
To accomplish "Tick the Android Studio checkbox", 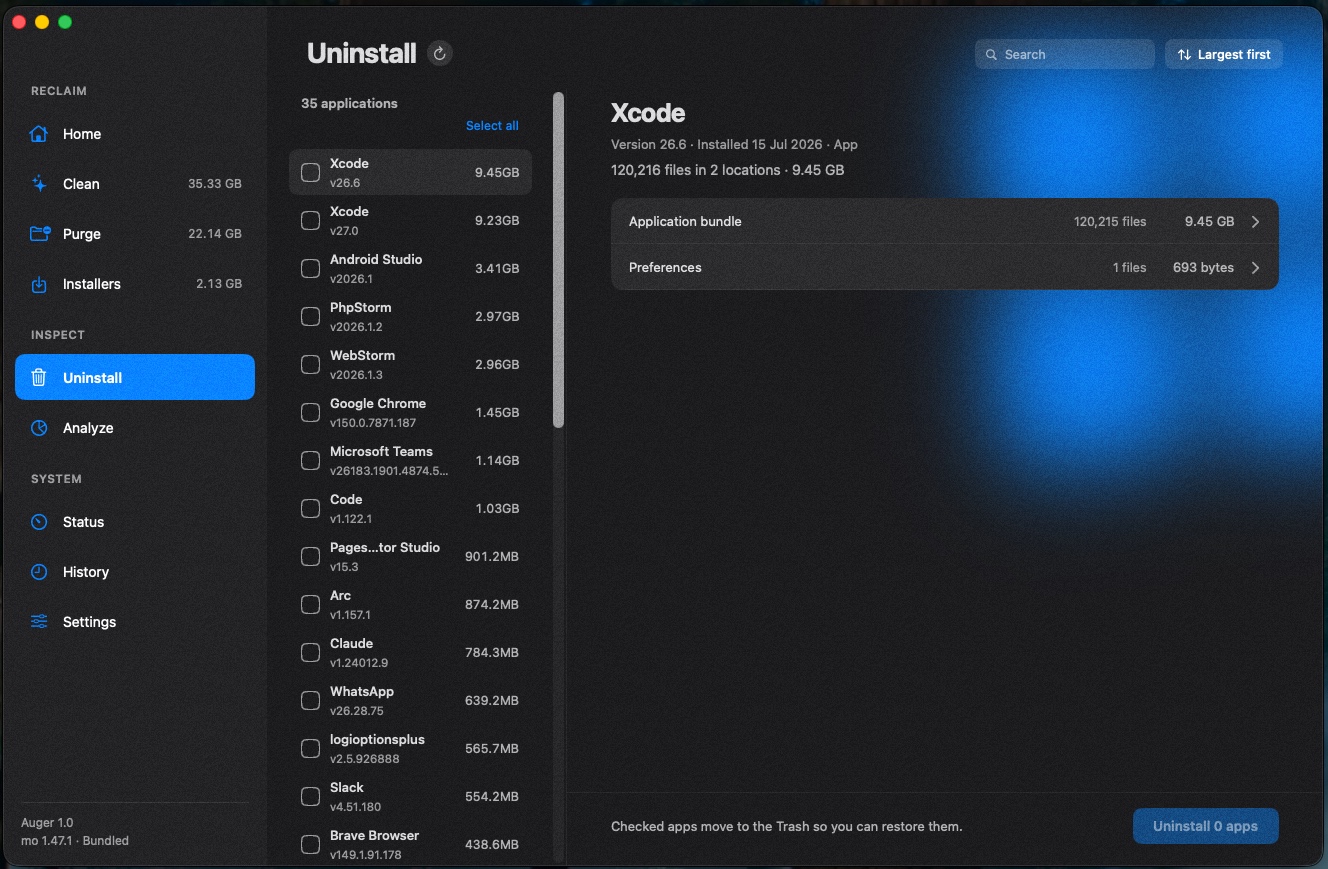I will click(x=311, y=269).
